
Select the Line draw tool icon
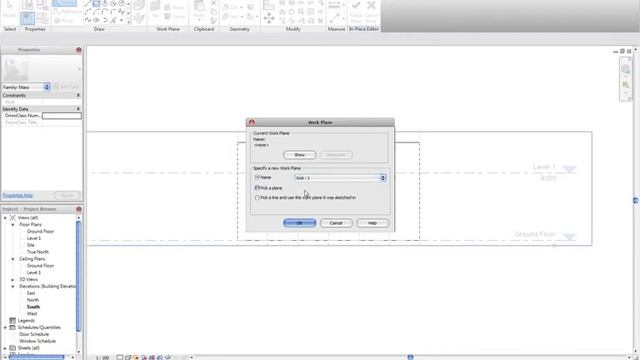(x=88, y=4)
